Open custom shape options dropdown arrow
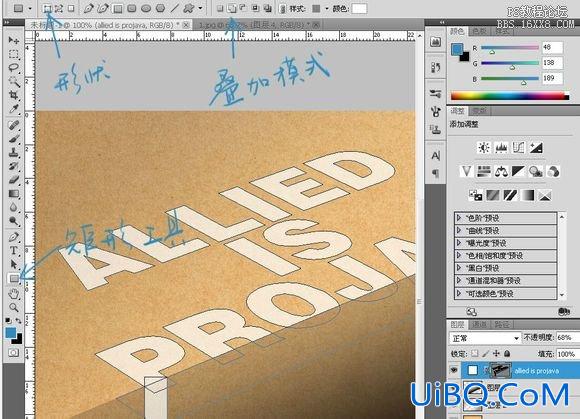Screen dimensions: 580x419 tap(200, 8)
